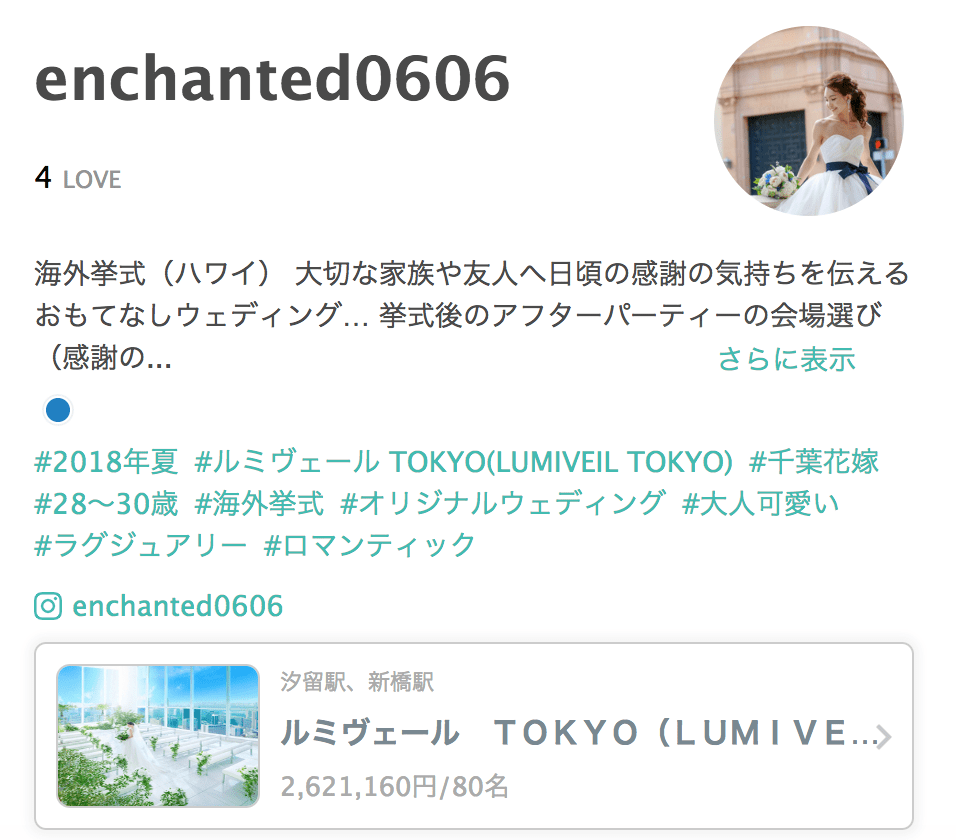Open the #ルミヴェール TOKYO(LUMIVEIL TOKYO) hashtag

[x=463, y=461]
